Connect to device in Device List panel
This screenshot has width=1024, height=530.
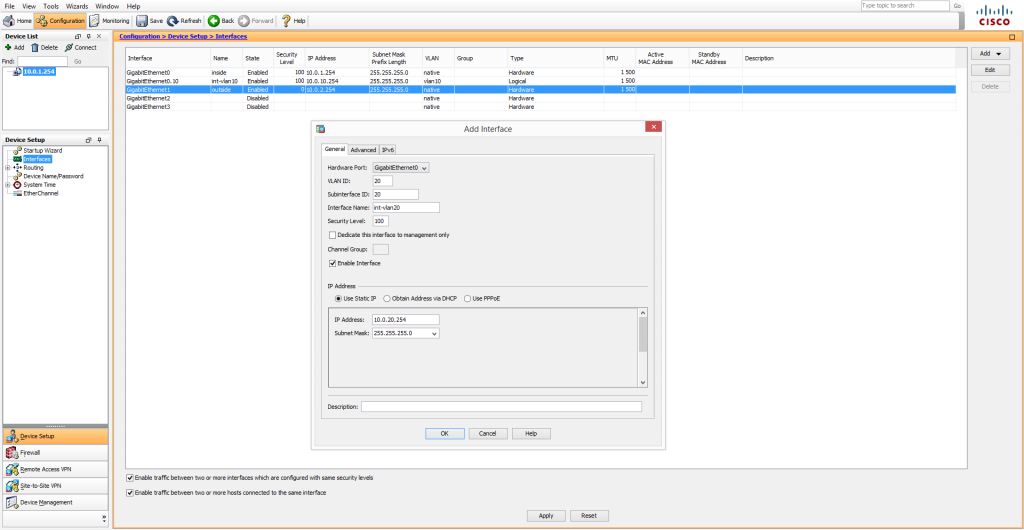pyautogui.click(x=80, y=48)
